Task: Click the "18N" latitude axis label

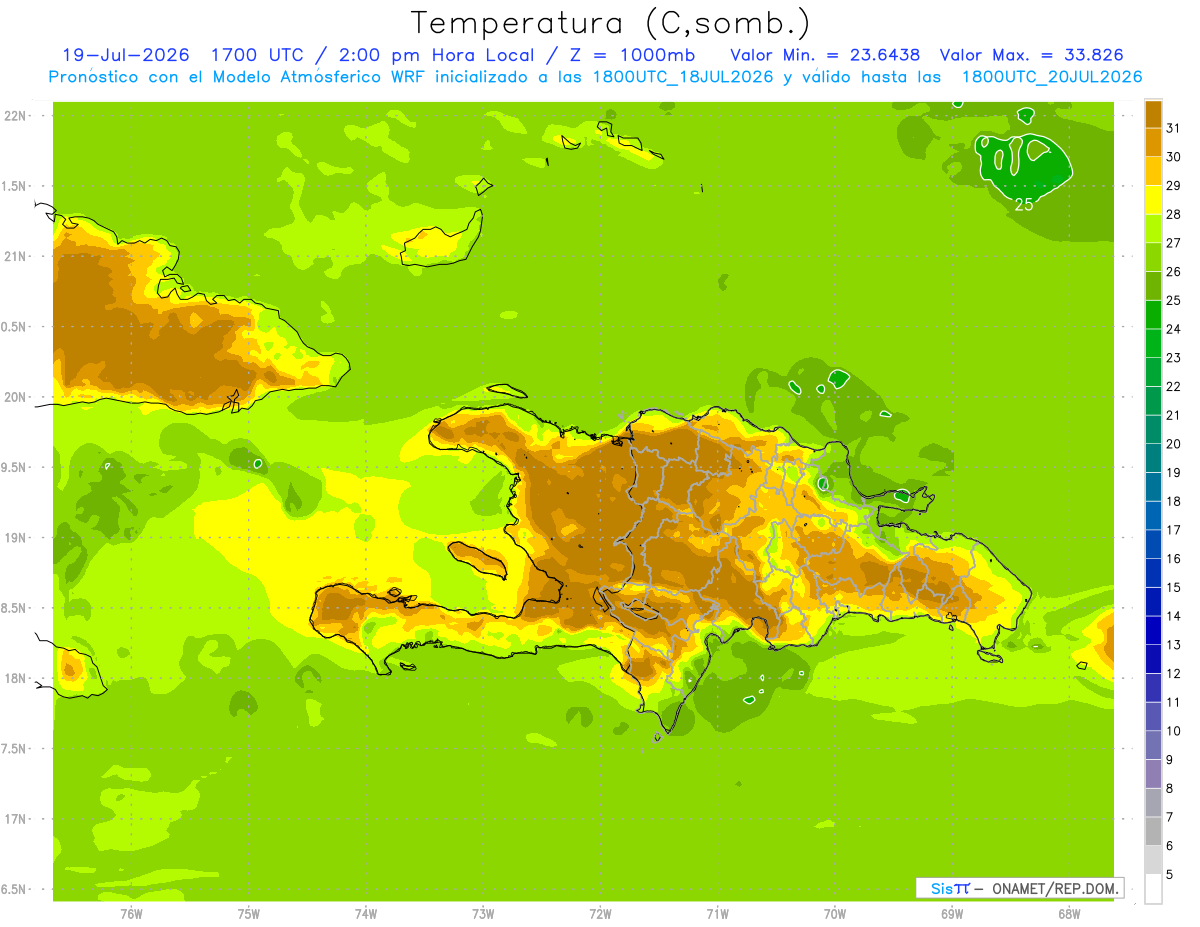Action: point(15,679)
